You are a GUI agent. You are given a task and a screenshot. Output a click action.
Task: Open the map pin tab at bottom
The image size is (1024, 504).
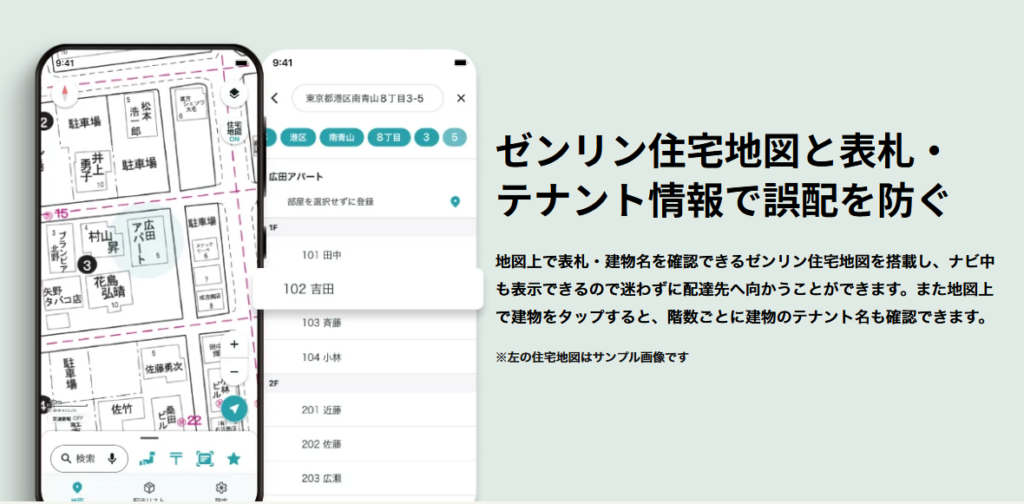[x=77, y=490]
